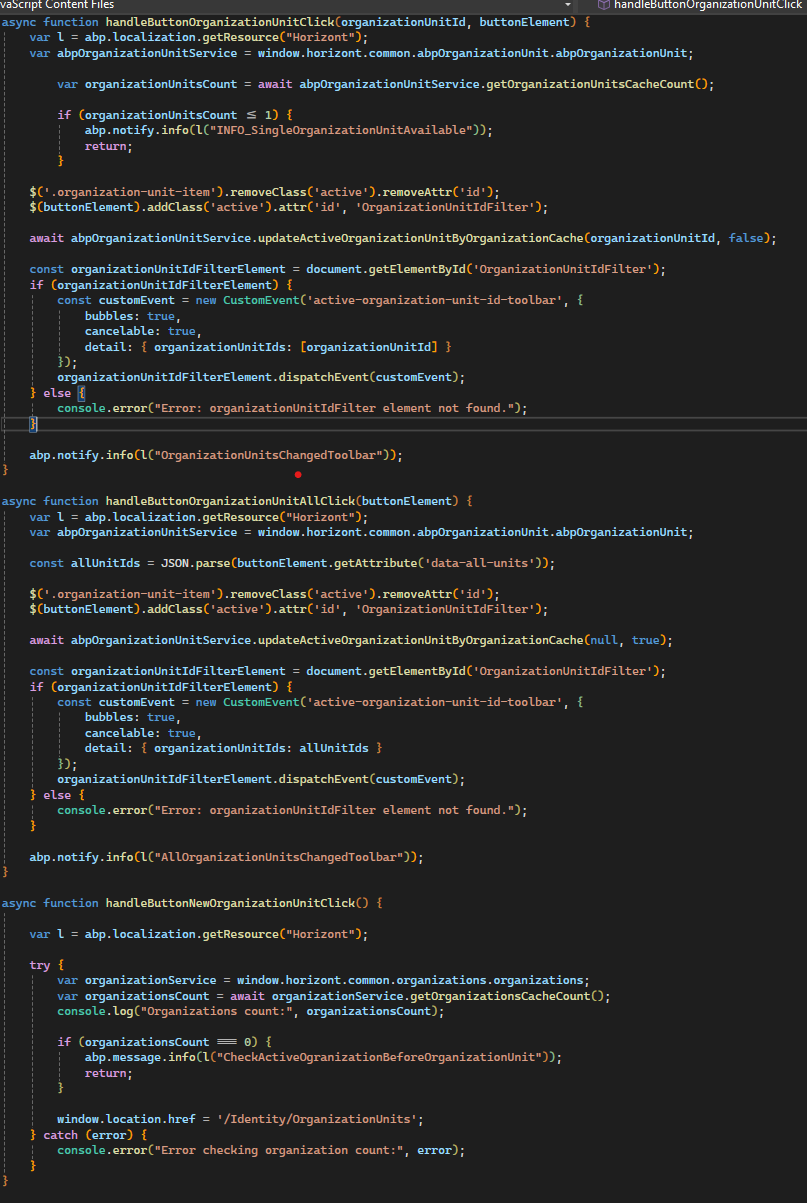Click the 'data-all-units' attribute string
The width and height of the screenshot is (807, 1203).
[x=486, y=563]
